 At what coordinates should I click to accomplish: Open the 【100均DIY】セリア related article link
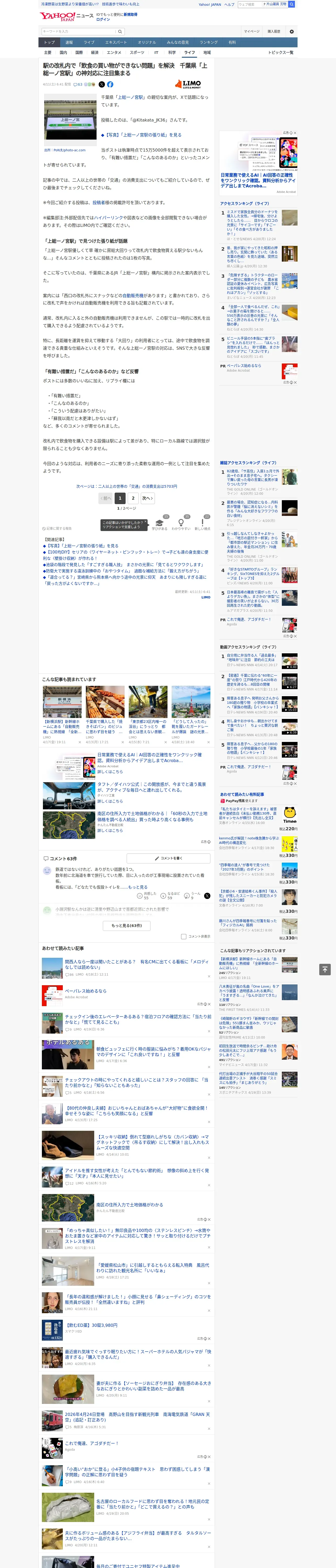pyautogui.click(x=125, y=555)
